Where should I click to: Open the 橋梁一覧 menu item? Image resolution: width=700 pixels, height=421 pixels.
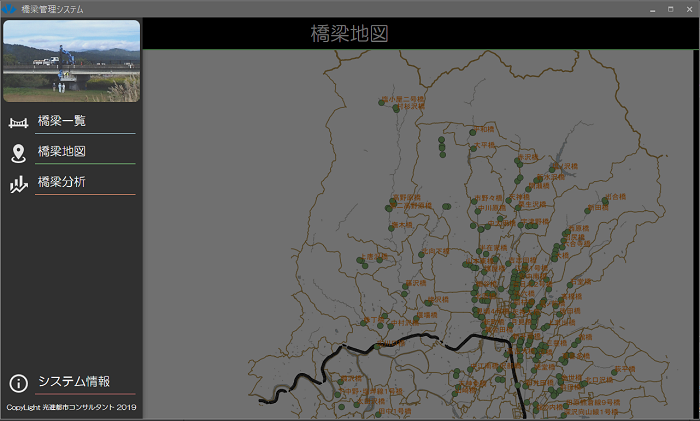click(x=62, y=122)
